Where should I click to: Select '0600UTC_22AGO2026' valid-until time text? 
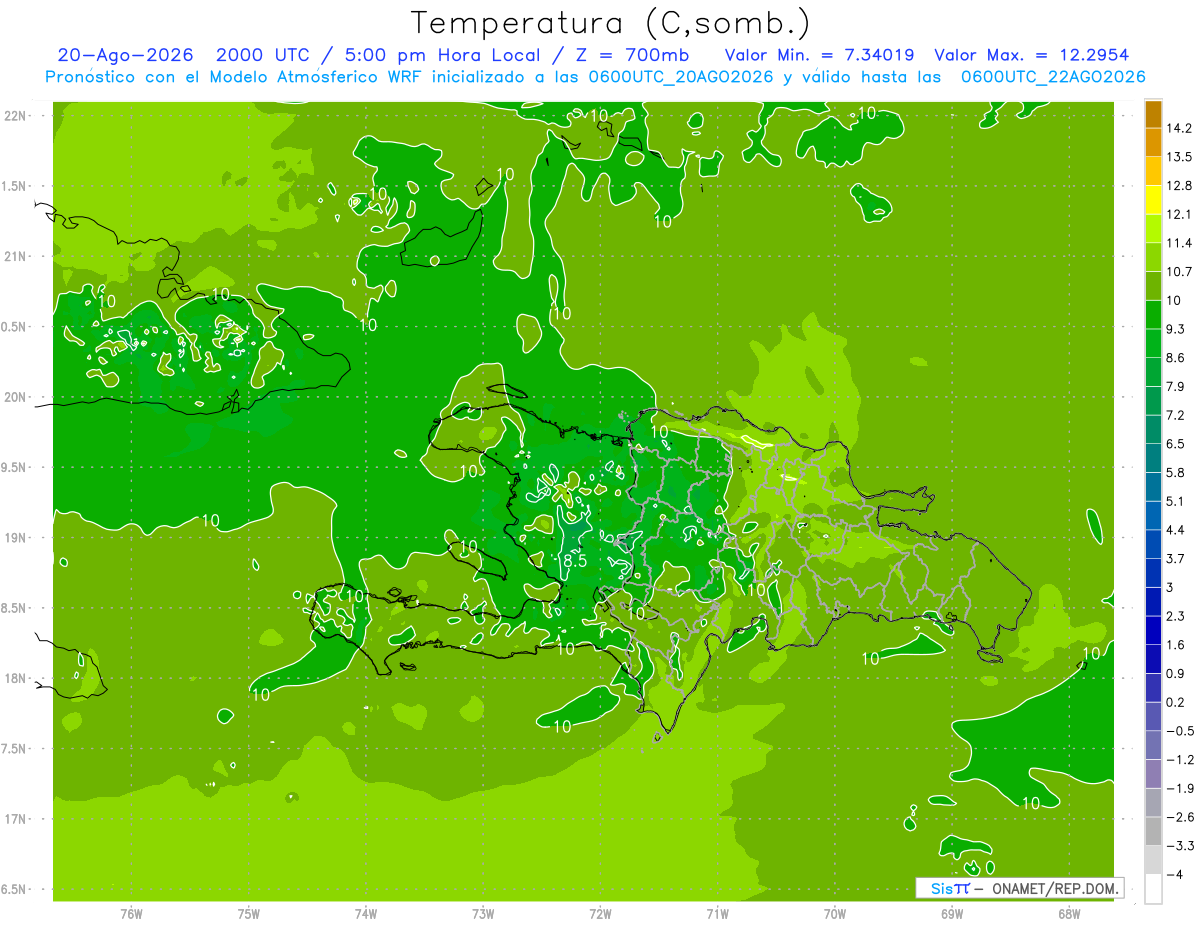tap(1053, 77)
